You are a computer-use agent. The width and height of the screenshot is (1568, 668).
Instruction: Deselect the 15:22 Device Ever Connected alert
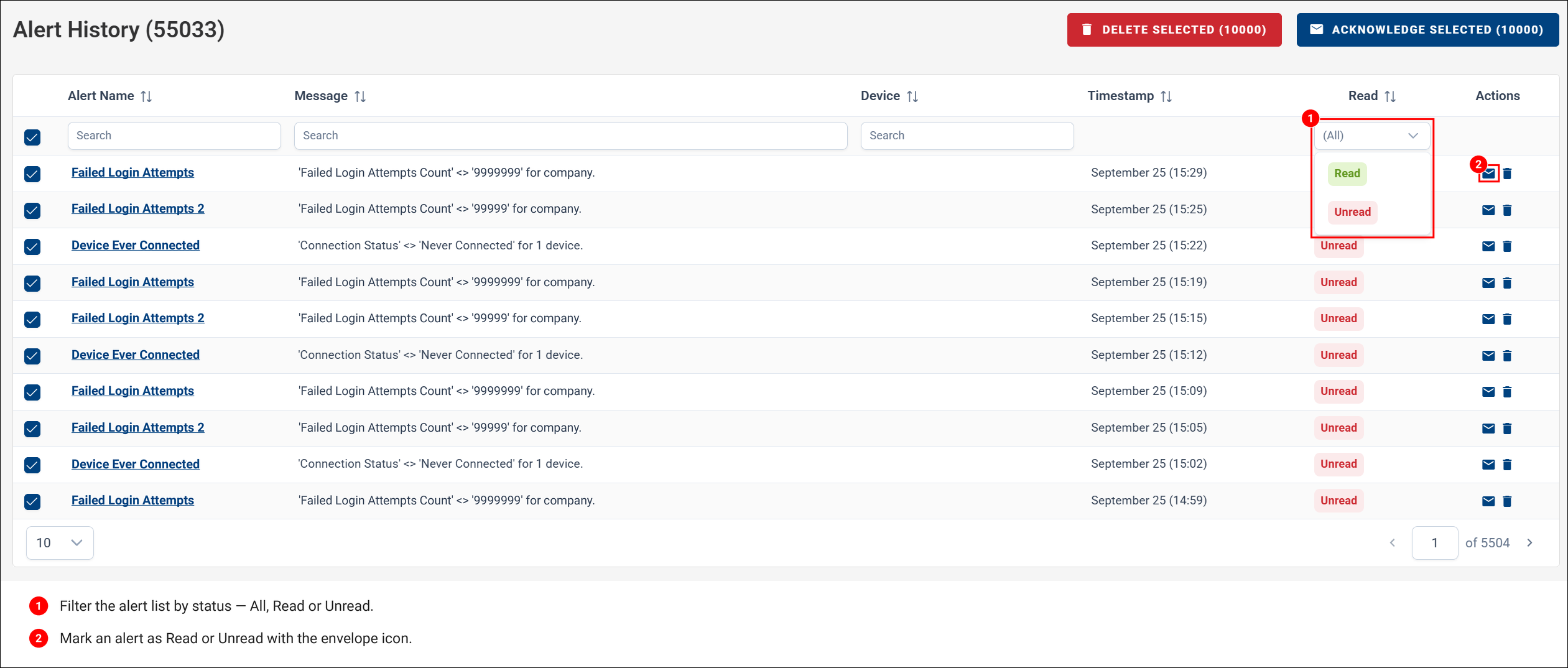[32, 246]
